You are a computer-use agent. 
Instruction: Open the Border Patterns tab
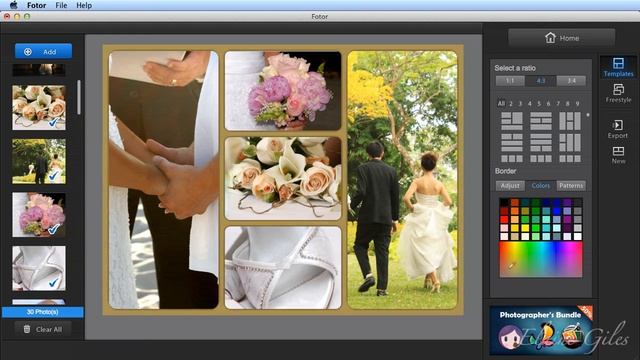571,185
